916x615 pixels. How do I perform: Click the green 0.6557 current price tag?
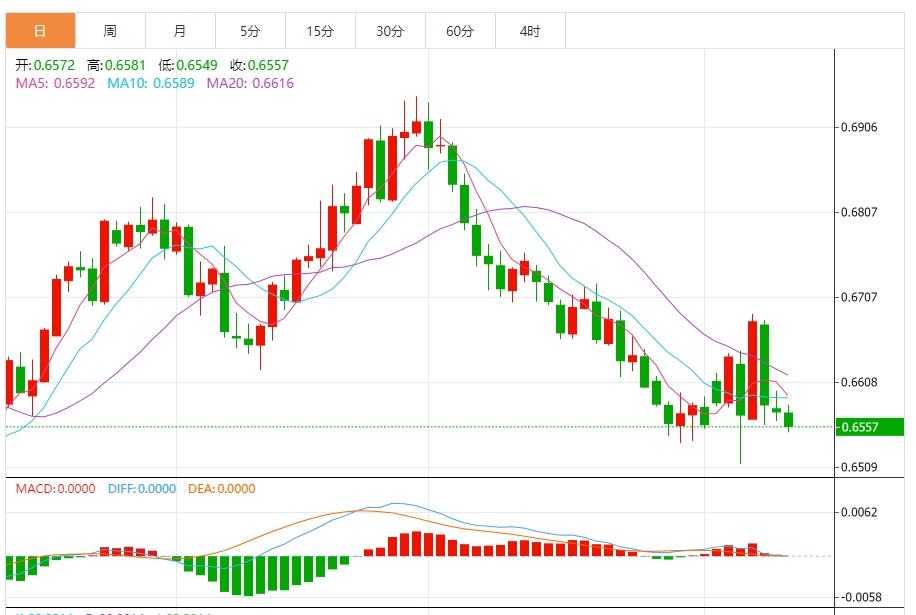pyautogui.click(x=869, y=427)
